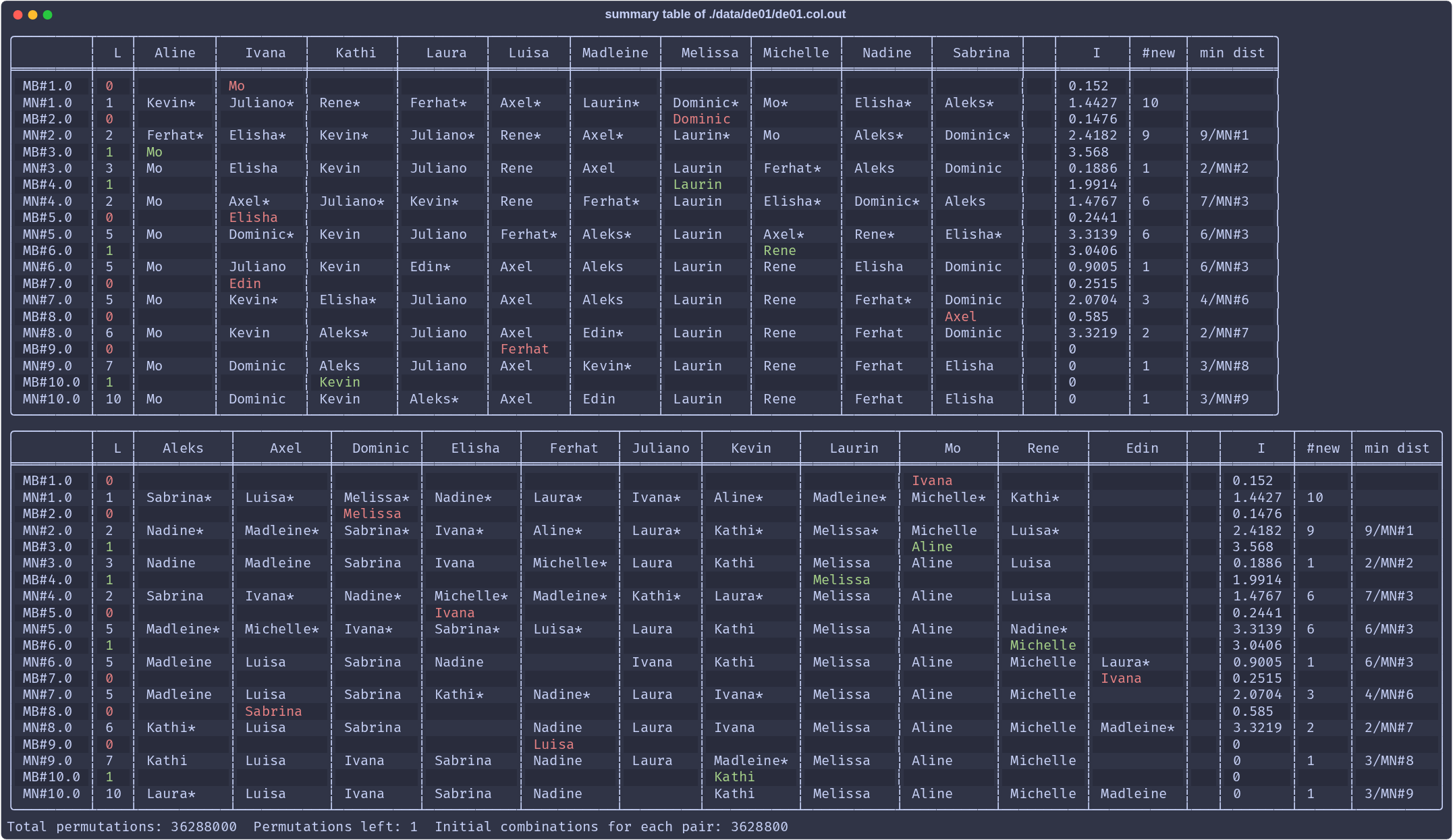The height and width of the screenshot is (840, 1453).
Task: Click 'Edin*' in top table MN#6.0 row
Action: (x=430, y=267)
